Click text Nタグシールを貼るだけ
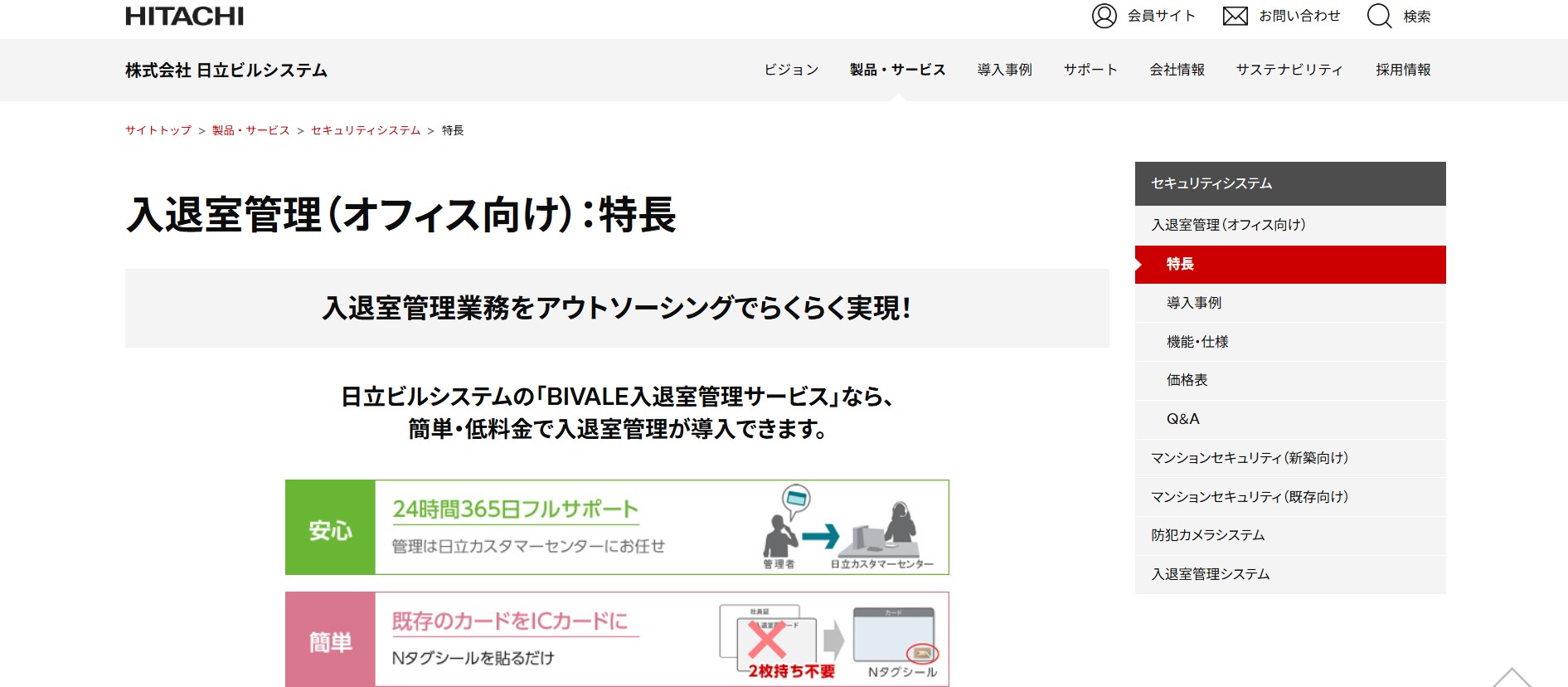Viewport: 1568px width, 687px height. tap(473, 658)
